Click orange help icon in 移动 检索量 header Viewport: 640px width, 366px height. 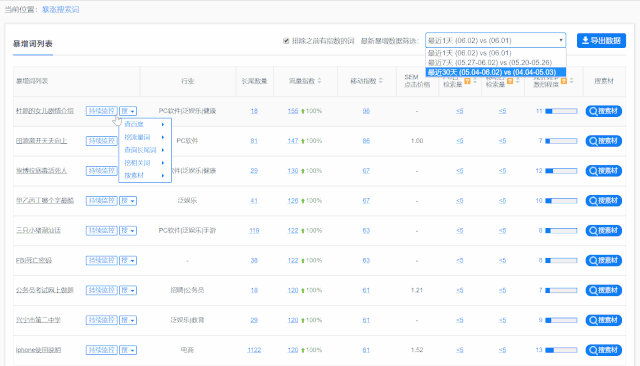(510, 81)
